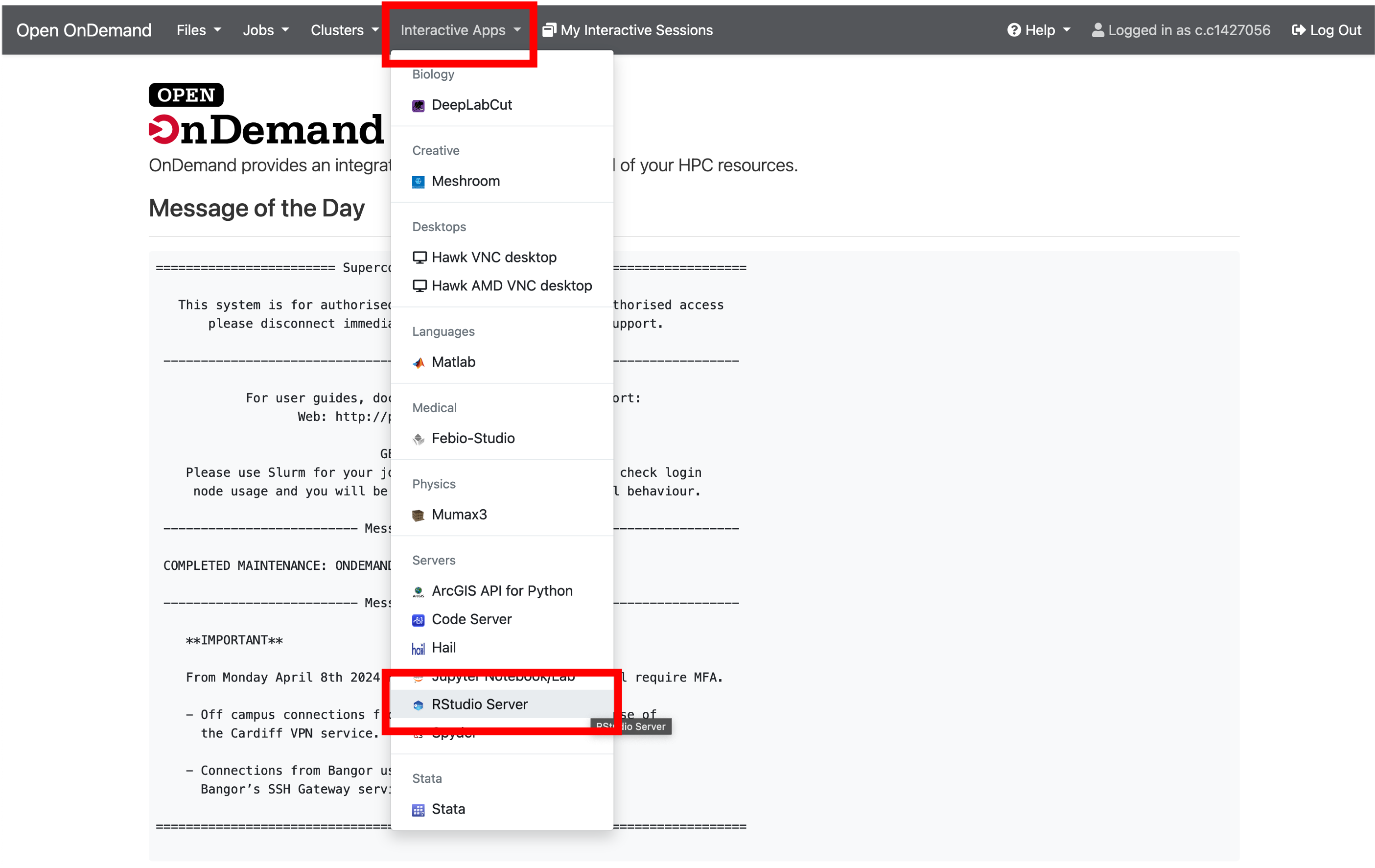Click the Message of the Day heading
1375x868 pixels.
coord(256,209)
